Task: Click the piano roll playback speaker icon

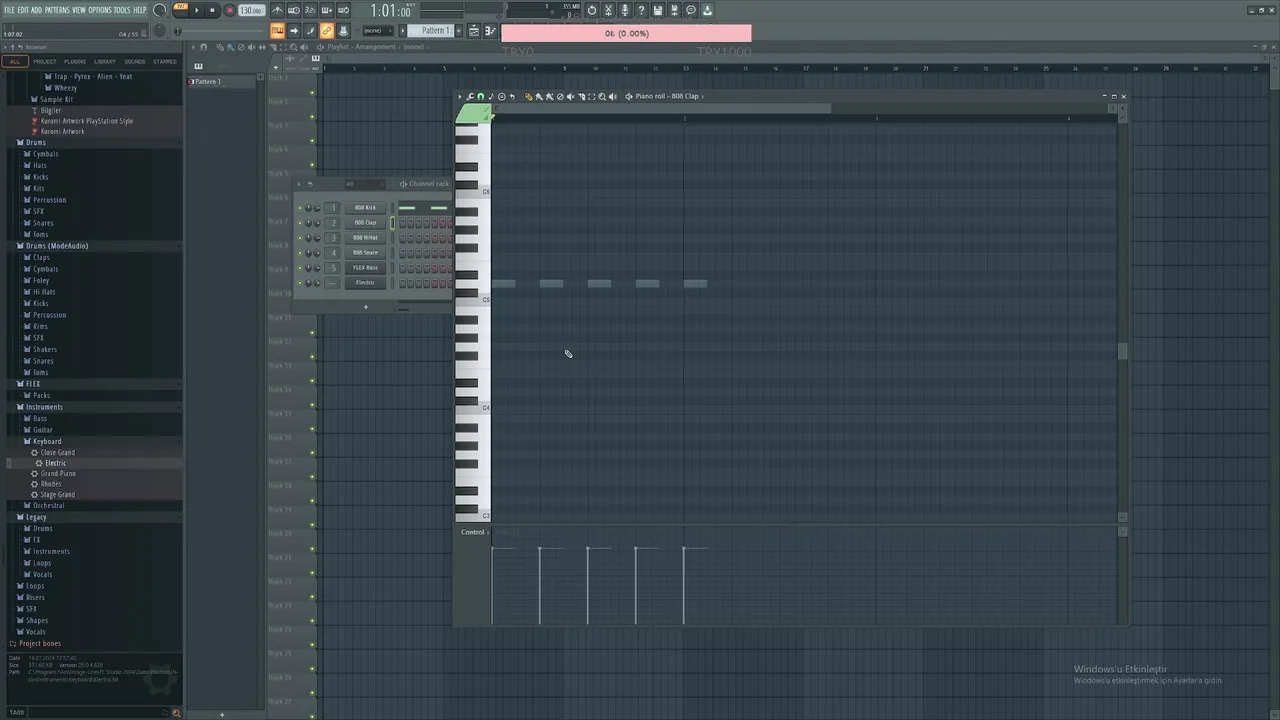Action: [612, 96]
